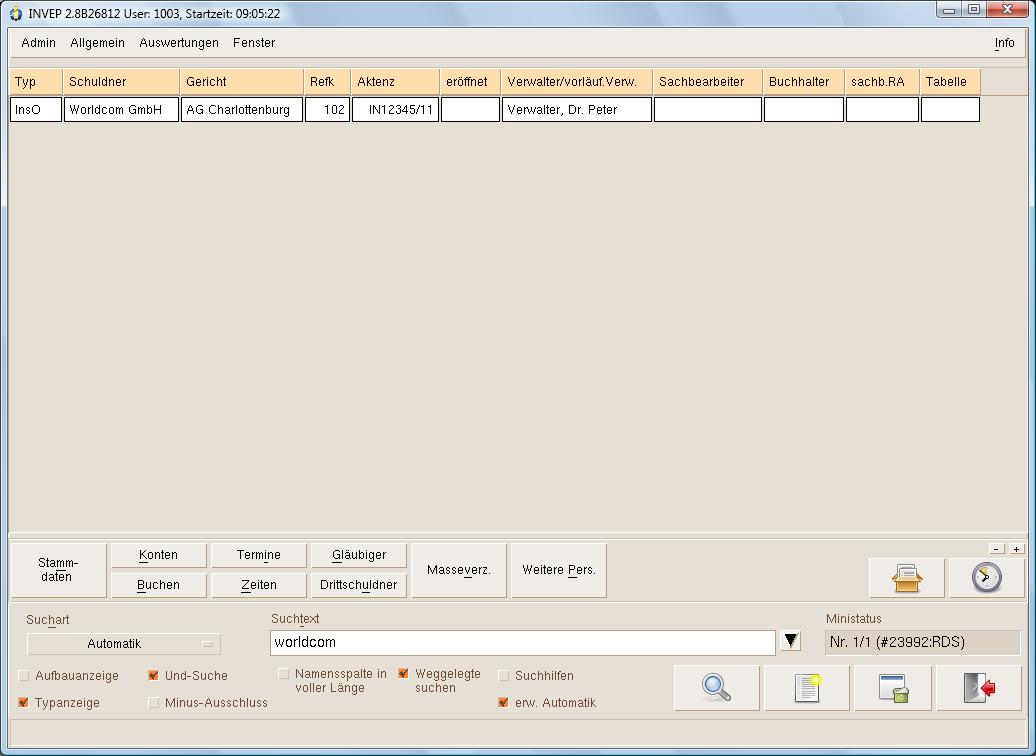Click the Verwalter/vorläuf.Verw. column header
This screenshot has width=1036, height=756.
click(577, 82)
